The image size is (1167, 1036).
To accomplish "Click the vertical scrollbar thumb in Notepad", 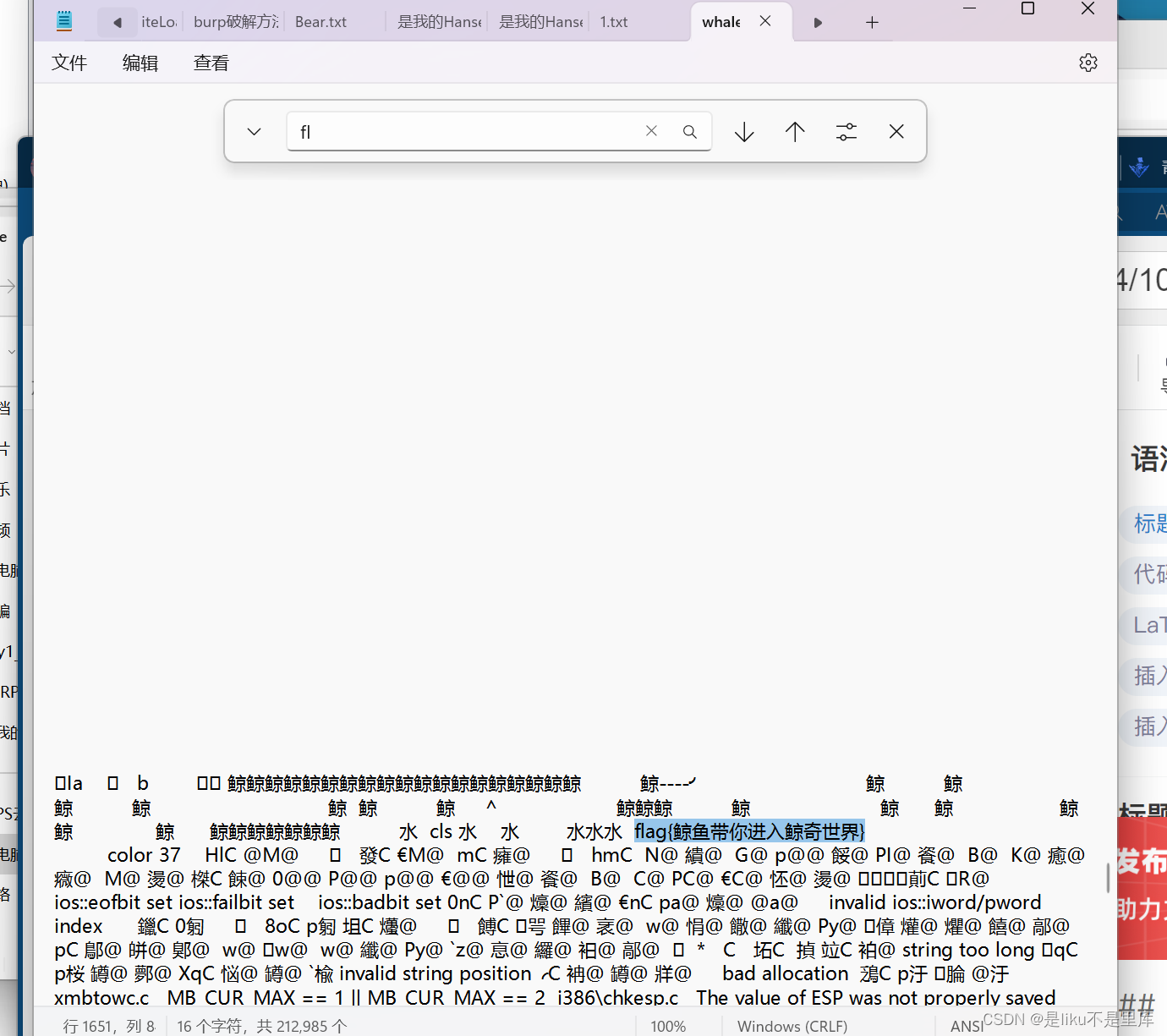I will tap(1108, 877).
